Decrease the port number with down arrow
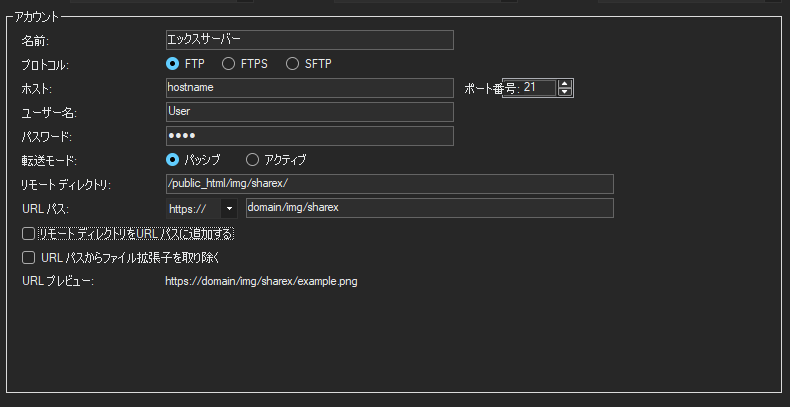This screenshot has width=790, height=407. tap(565, 92)
